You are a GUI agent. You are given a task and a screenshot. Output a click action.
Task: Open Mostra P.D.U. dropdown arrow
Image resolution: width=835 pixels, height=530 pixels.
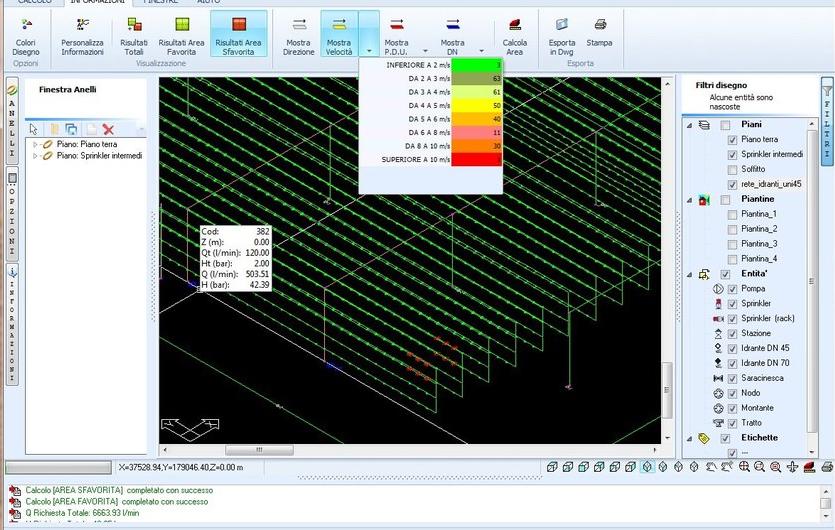[425, 49]
